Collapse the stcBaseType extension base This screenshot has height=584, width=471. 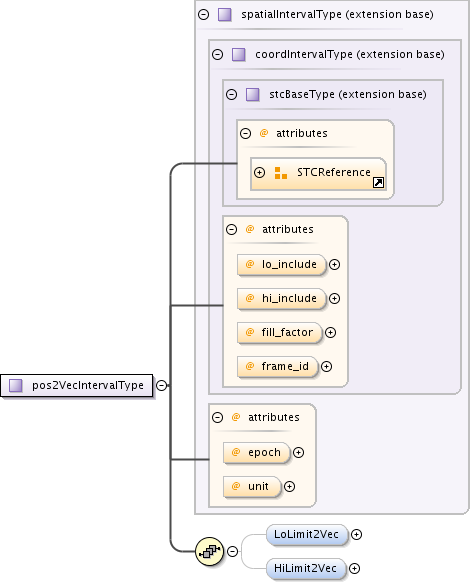coord(232,94)
